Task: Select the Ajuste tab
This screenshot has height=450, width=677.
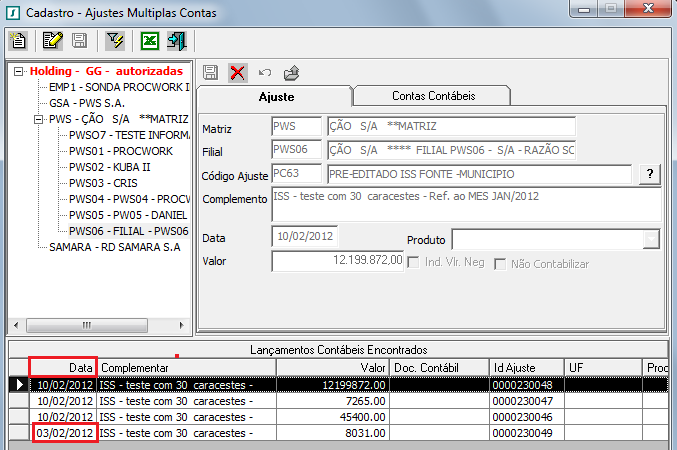Action: [x=276, y=96]
